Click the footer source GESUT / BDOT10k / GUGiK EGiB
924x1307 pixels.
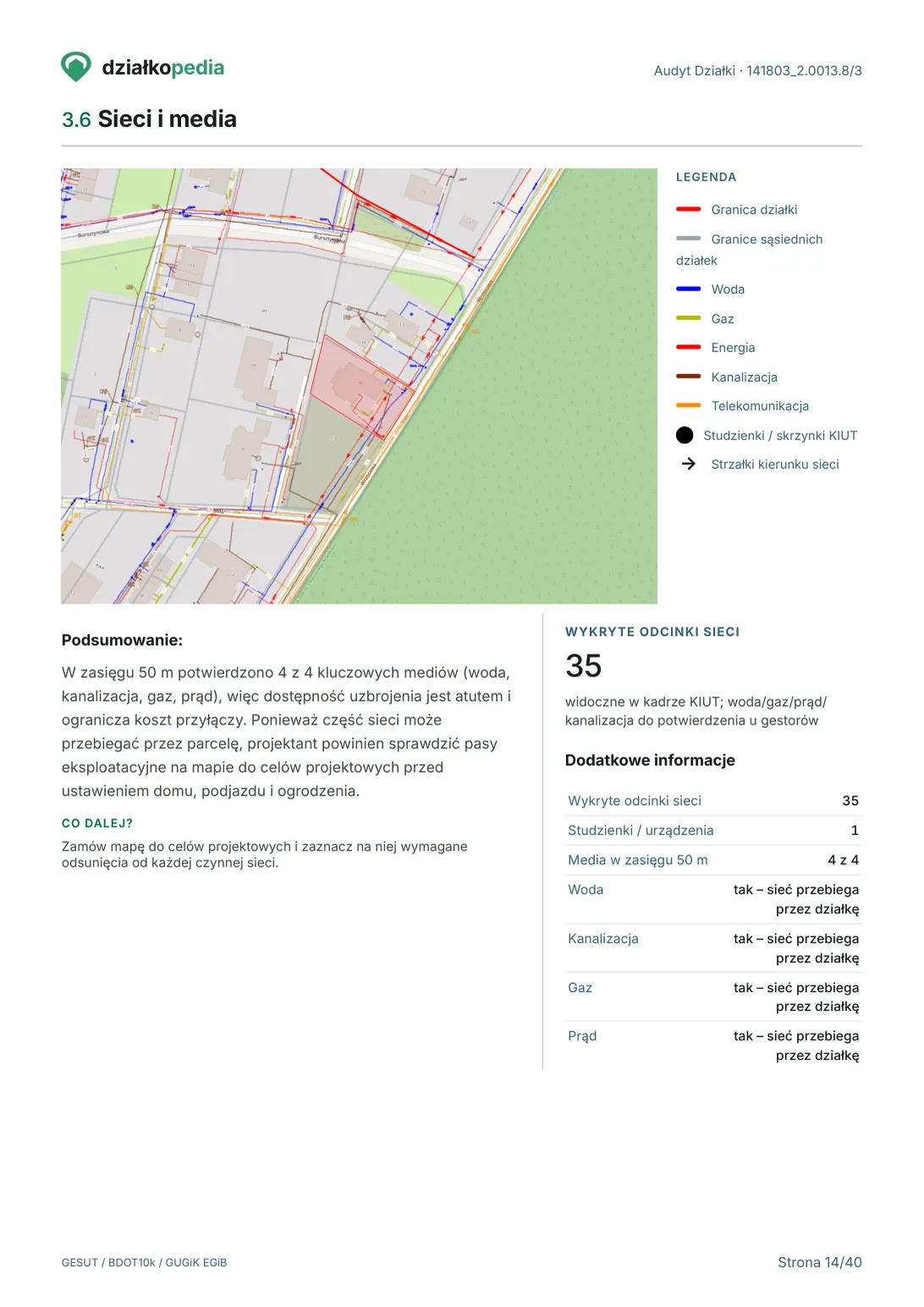click(x=144, y=1262)
